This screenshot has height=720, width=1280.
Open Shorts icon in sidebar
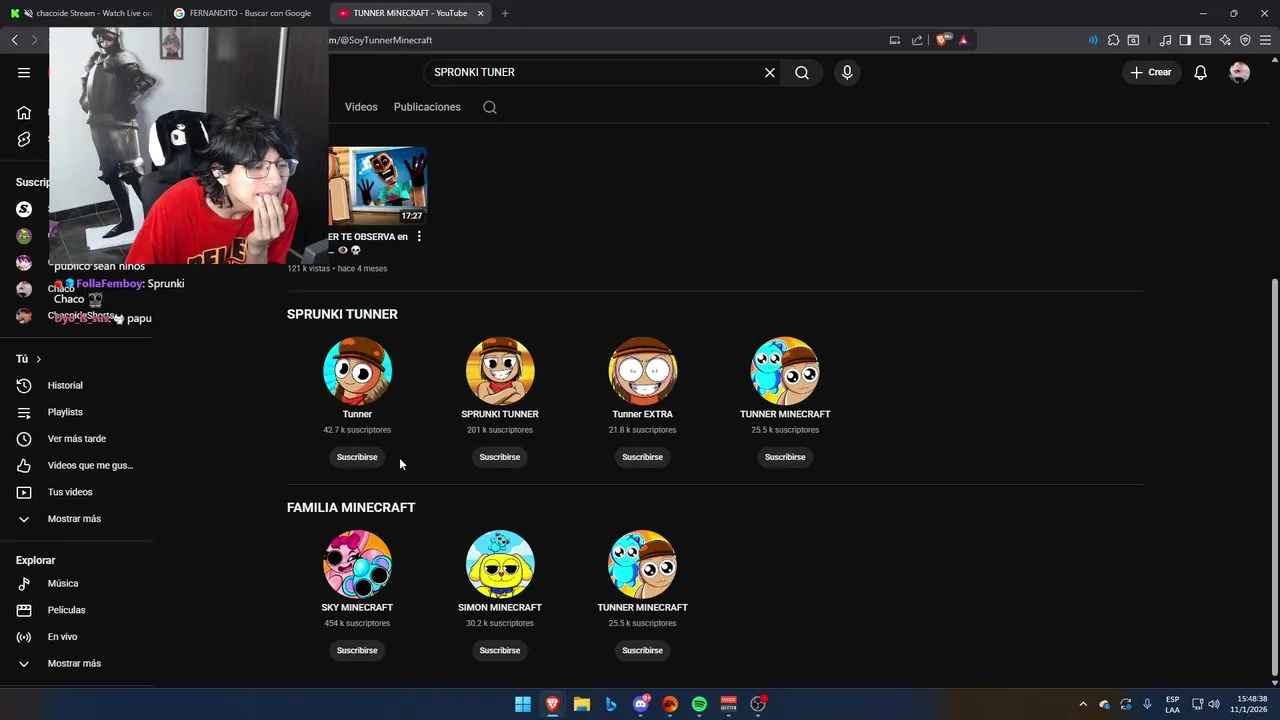[24, 139]
